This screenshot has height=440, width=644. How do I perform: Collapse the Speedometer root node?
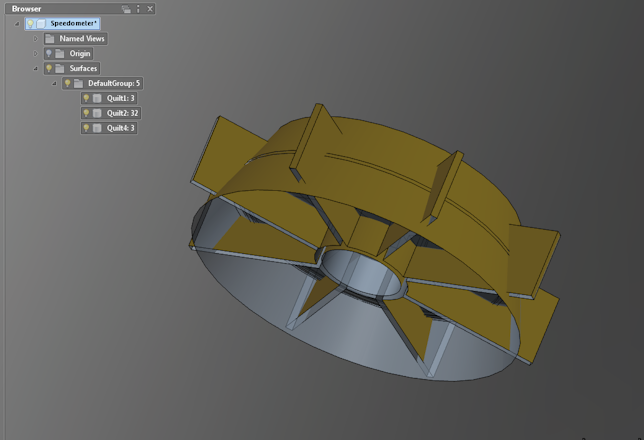point(17,24)
